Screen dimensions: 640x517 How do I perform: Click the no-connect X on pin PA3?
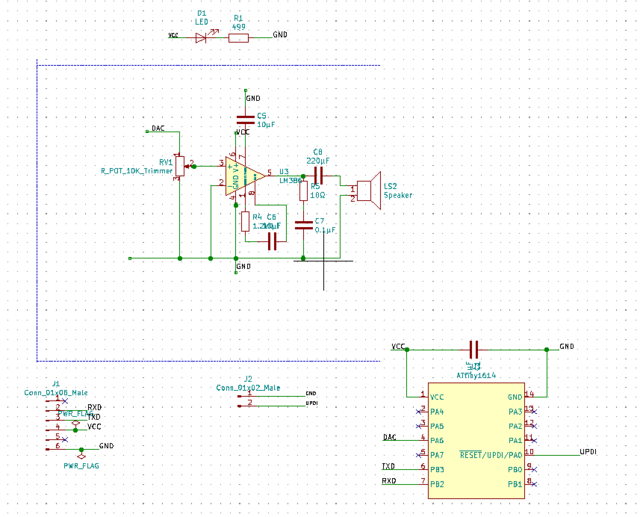(x=534, y=412)
